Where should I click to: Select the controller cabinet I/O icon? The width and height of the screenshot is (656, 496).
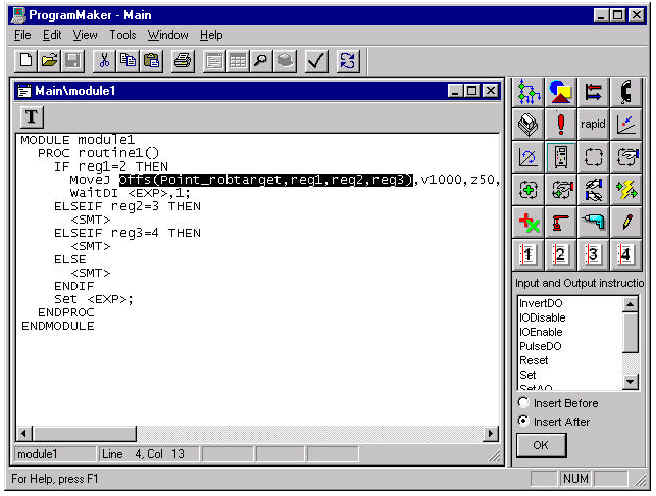(561, 157)
